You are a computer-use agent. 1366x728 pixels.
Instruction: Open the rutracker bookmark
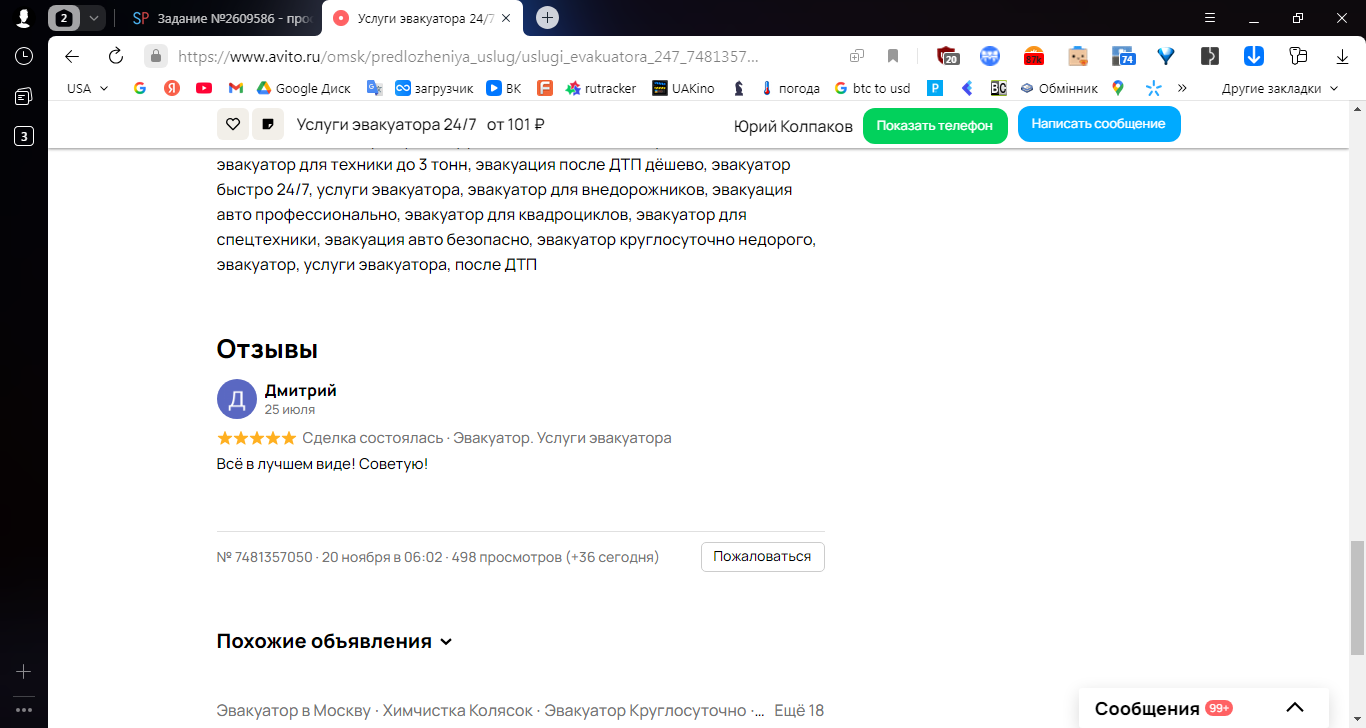point(601,88)
